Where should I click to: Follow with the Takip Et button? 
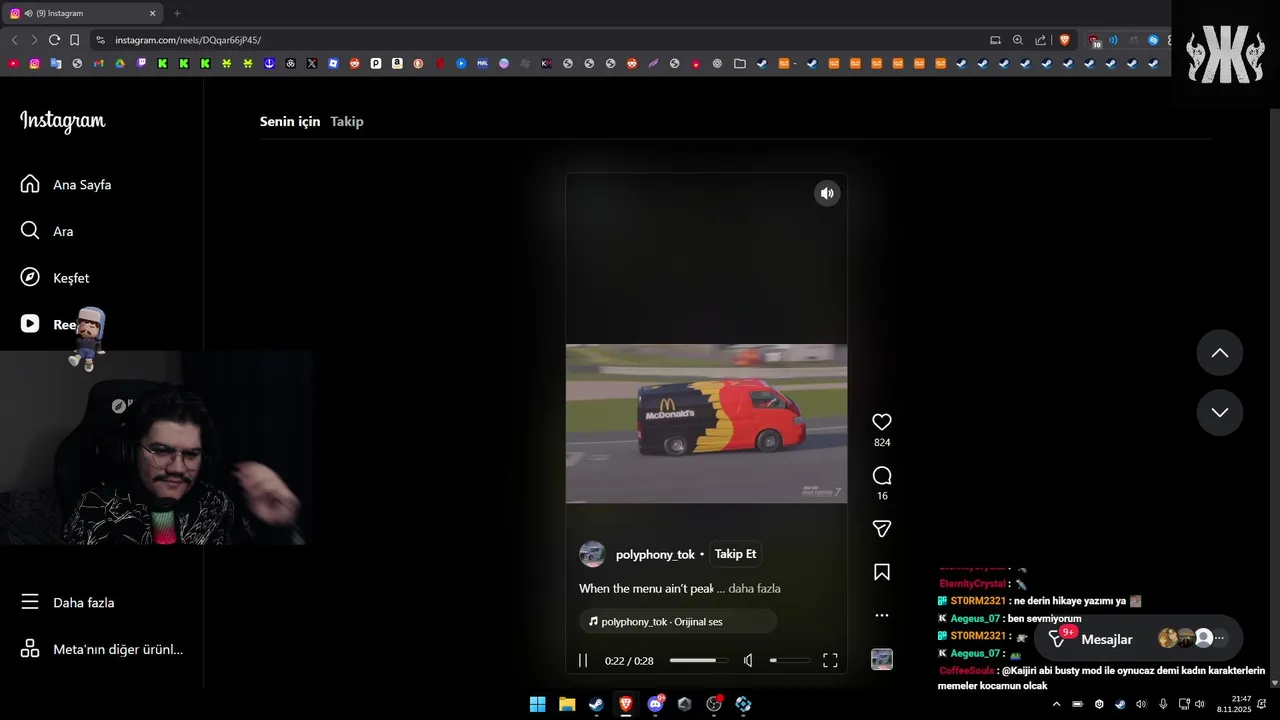pyautogui.click(x=735, y=554)
